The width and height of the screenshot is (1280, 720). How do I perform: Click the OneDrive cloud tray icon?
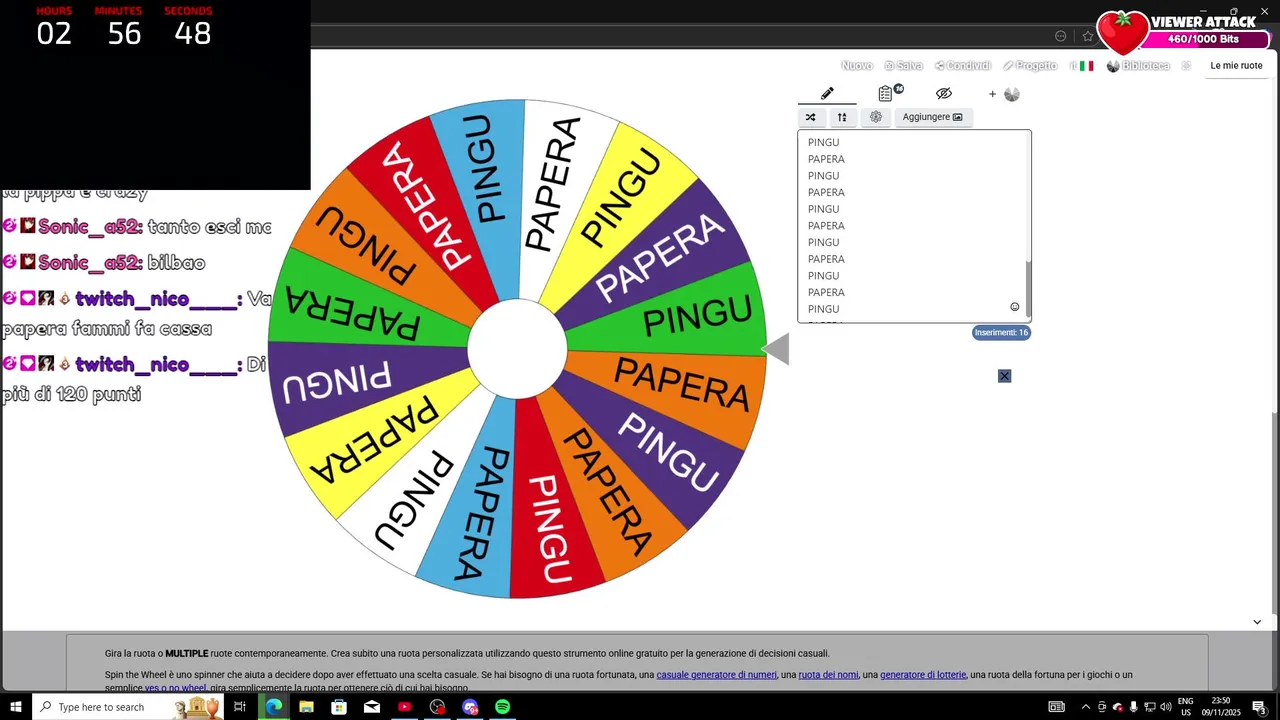pos(1118,707)
